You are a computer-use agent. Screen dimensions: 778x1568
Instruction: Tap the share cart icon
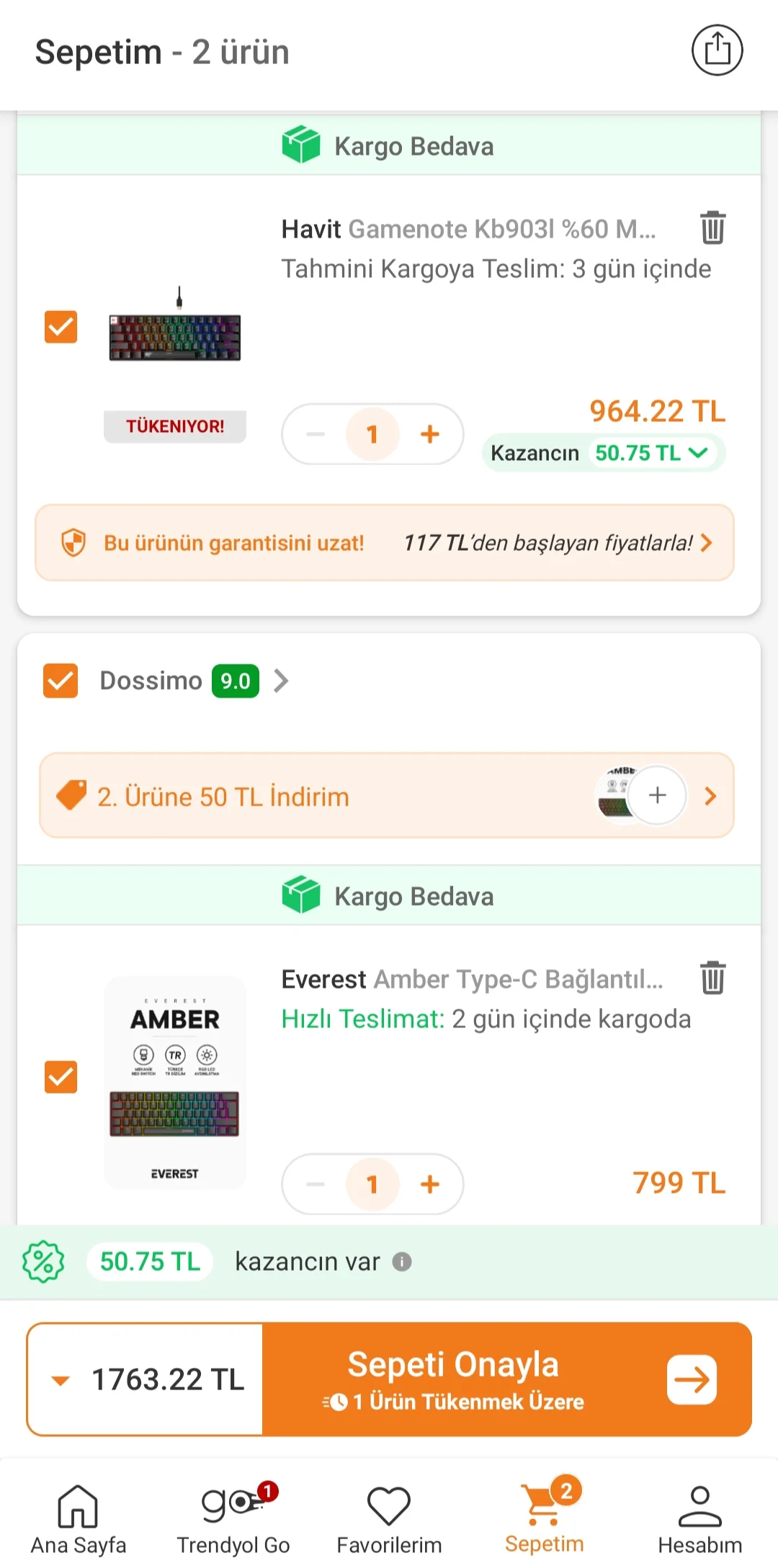point(717,50)
